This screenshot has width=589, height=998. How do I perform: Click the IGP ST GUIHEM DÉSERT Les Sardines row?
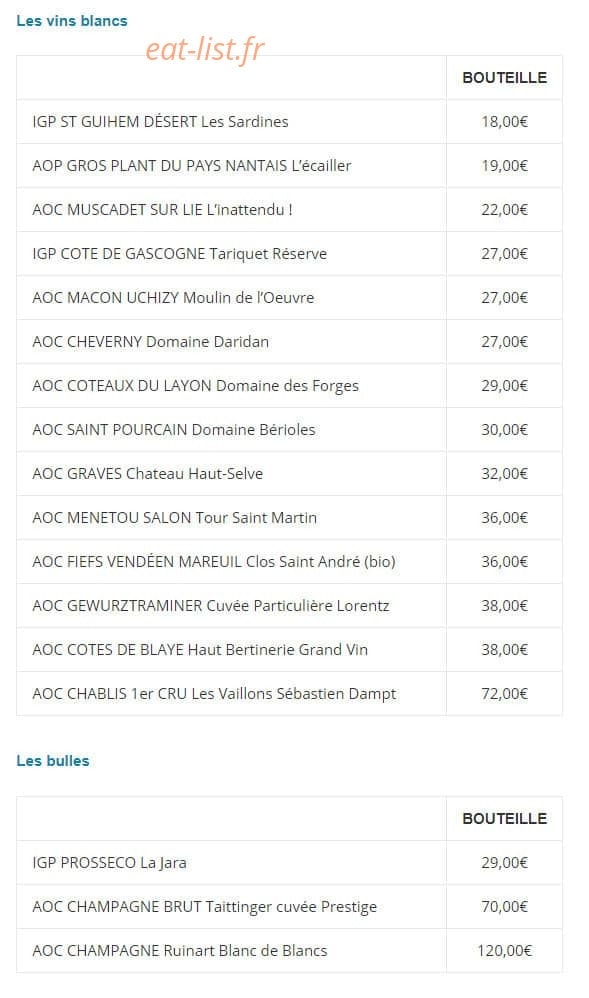[289, 122]
